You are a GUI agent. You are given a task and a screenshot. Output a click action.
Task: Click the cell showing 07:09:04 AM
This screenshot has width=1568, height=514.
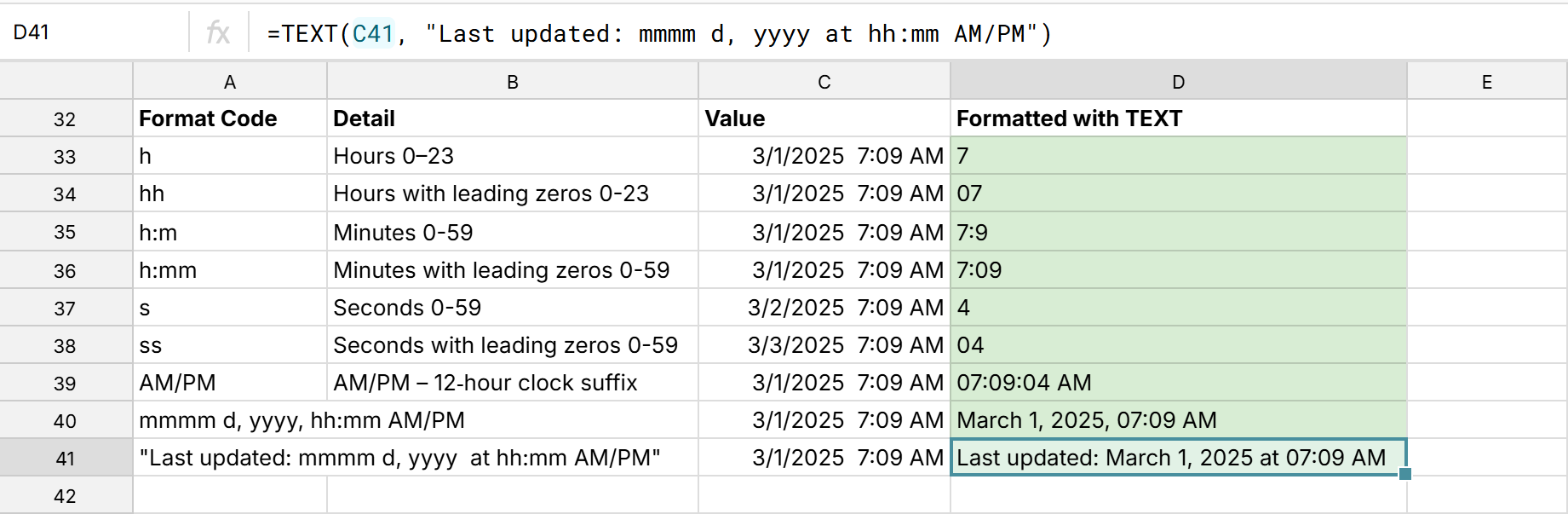[1178, 382]
